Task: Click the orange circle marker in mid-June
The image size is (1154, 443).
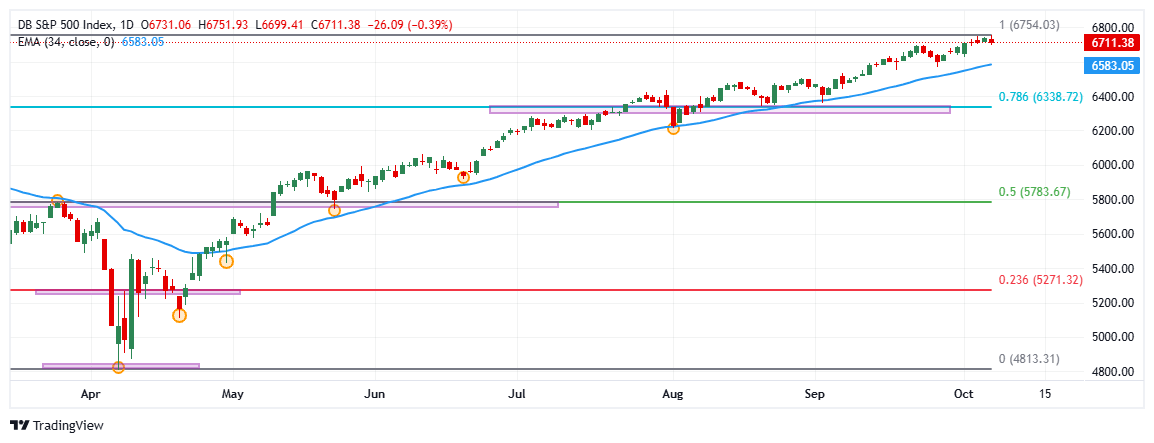Action: point(463,177)
